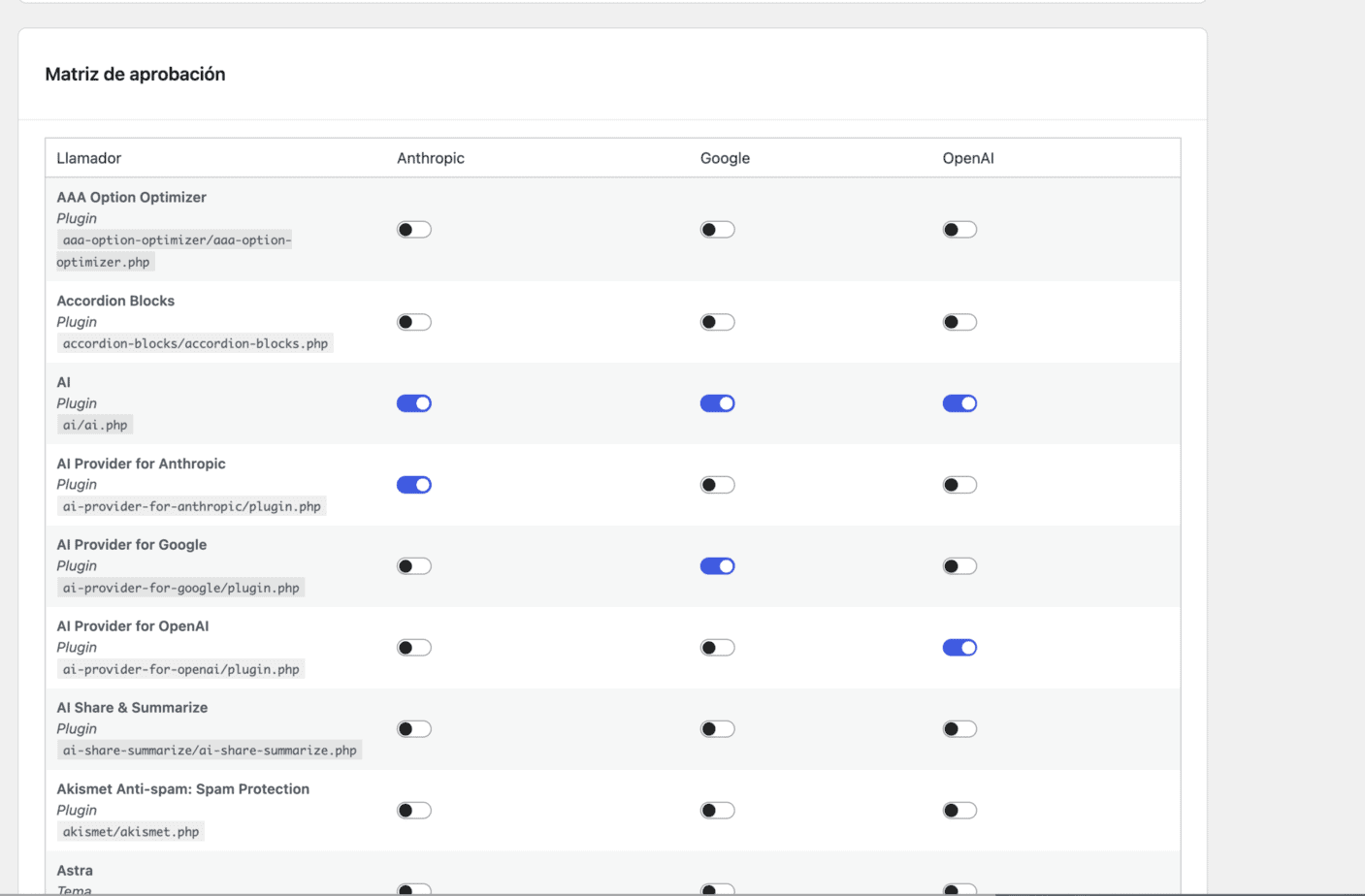The height and width of the screenshot is (896, 1365).
Task: Click the Akismet Anti-spam: Spam Protection name
Action: tap(182, 789)
